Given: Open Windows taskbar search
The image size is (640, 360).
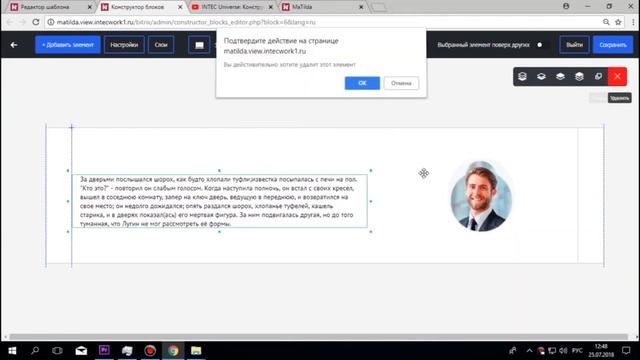Looking at the screenshot, I should pyautogui.click(x=35, y=351).
